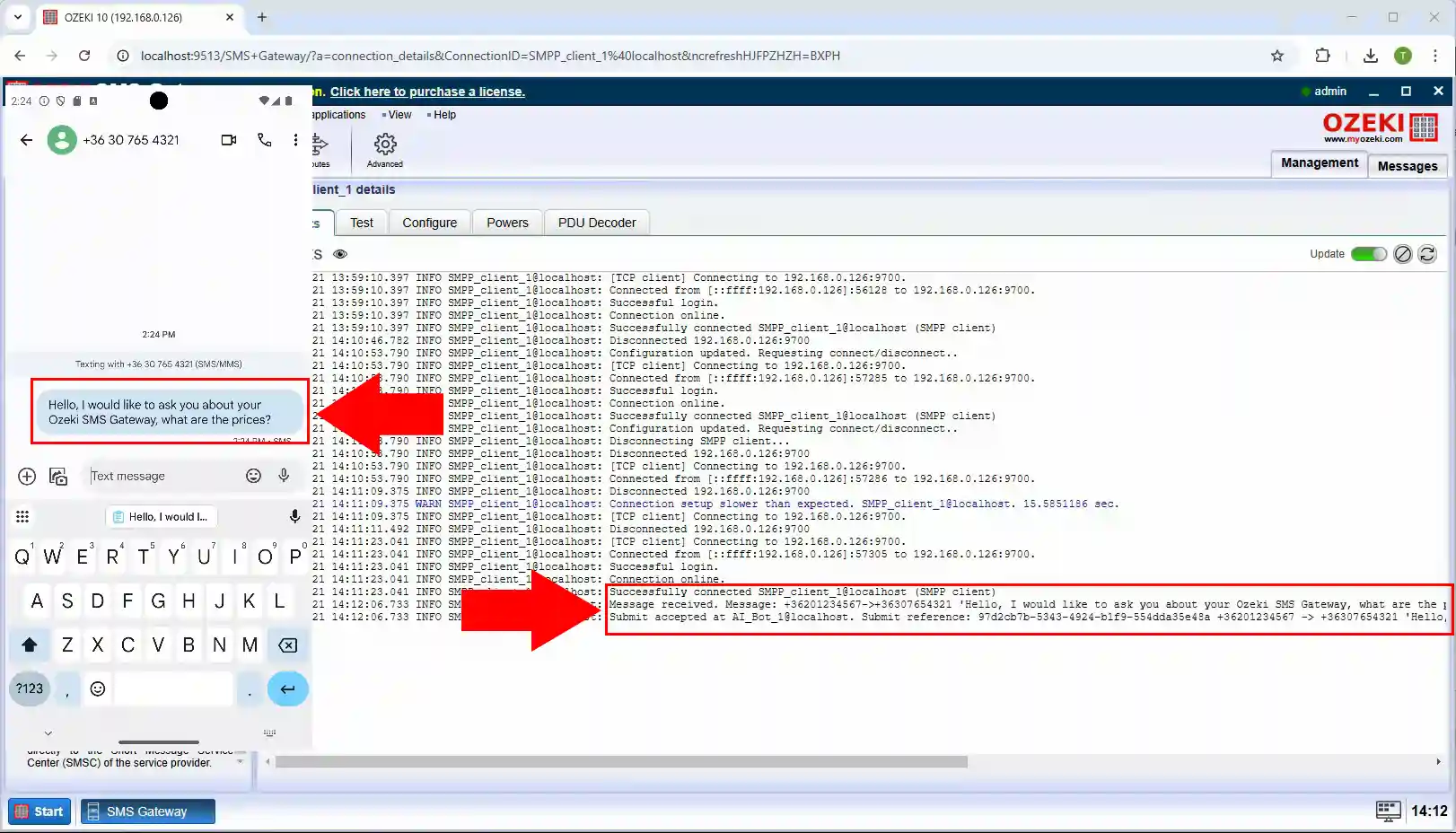The height and width of the screenshot is (833, 1456).
Task: Tap the Q key on phone keyboard
Action: tap(22, 557)
